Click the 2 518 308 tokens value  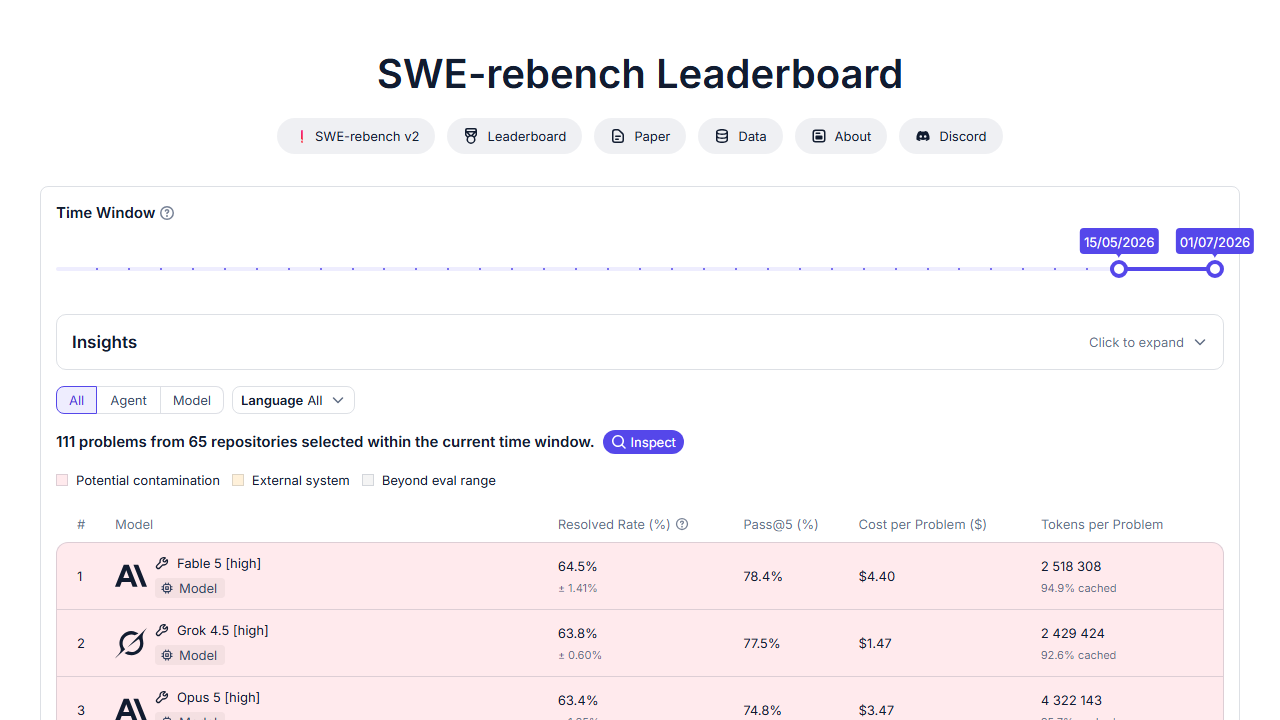(1071, 566)
